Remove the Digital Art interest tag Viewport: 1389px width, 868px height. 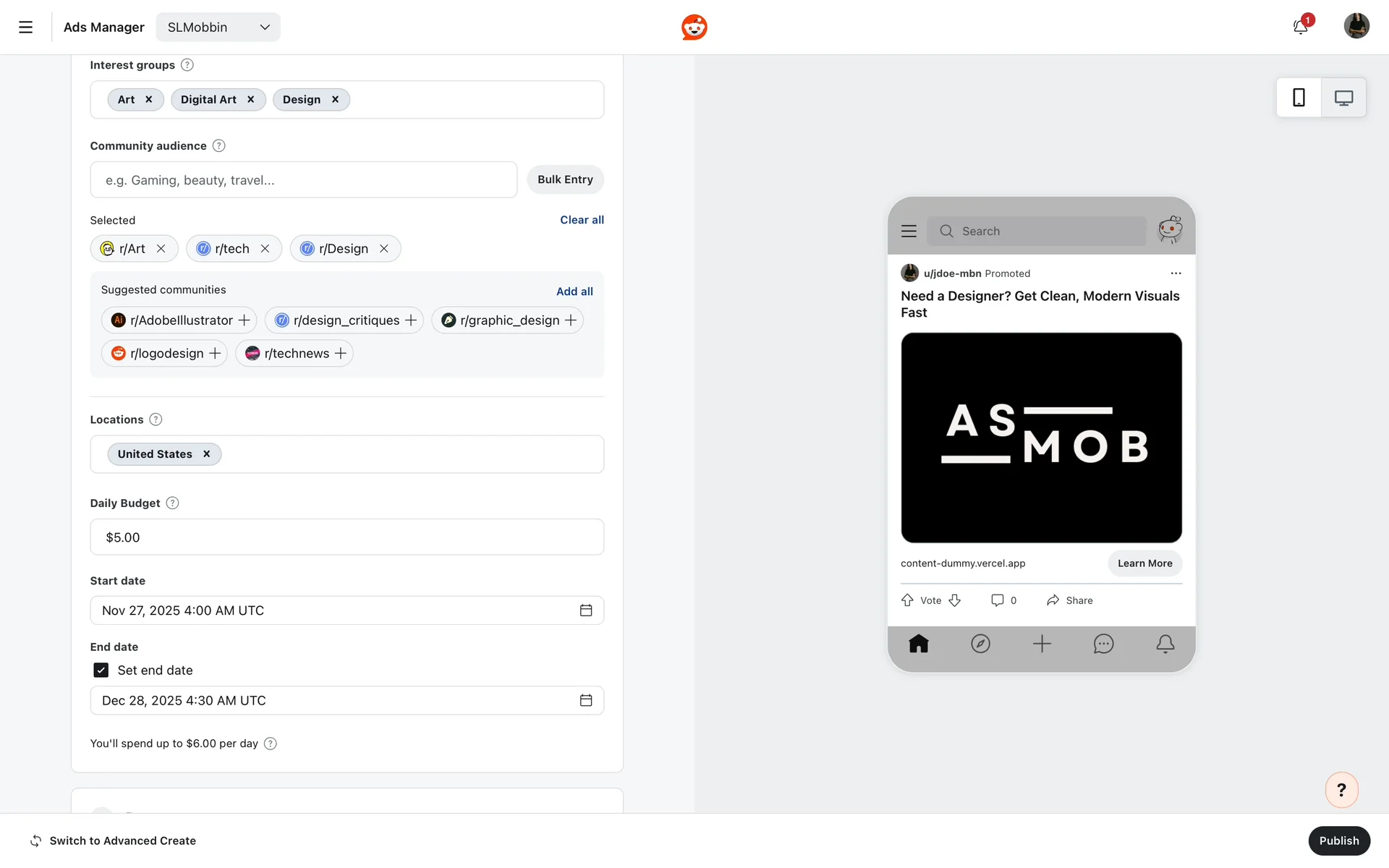click(251, 100)
